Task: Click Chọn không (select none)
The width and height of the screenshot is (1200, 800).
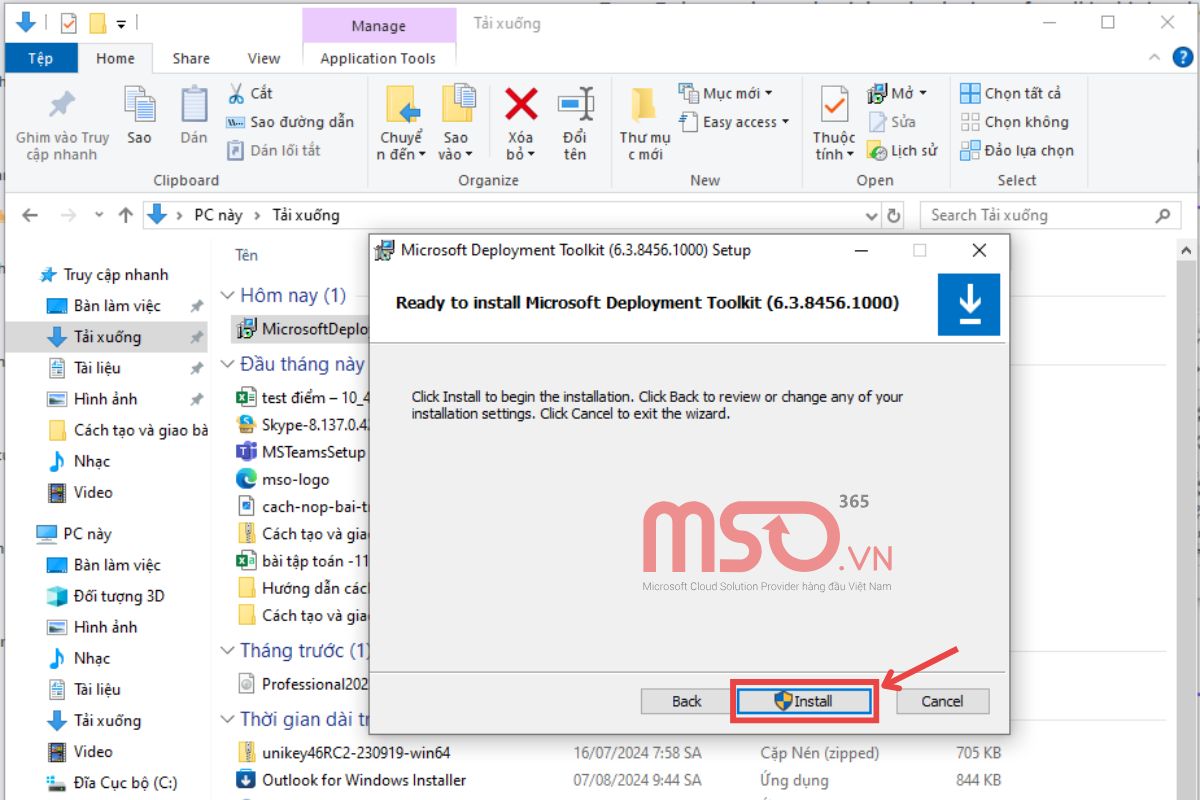Action: (1014, 122)
